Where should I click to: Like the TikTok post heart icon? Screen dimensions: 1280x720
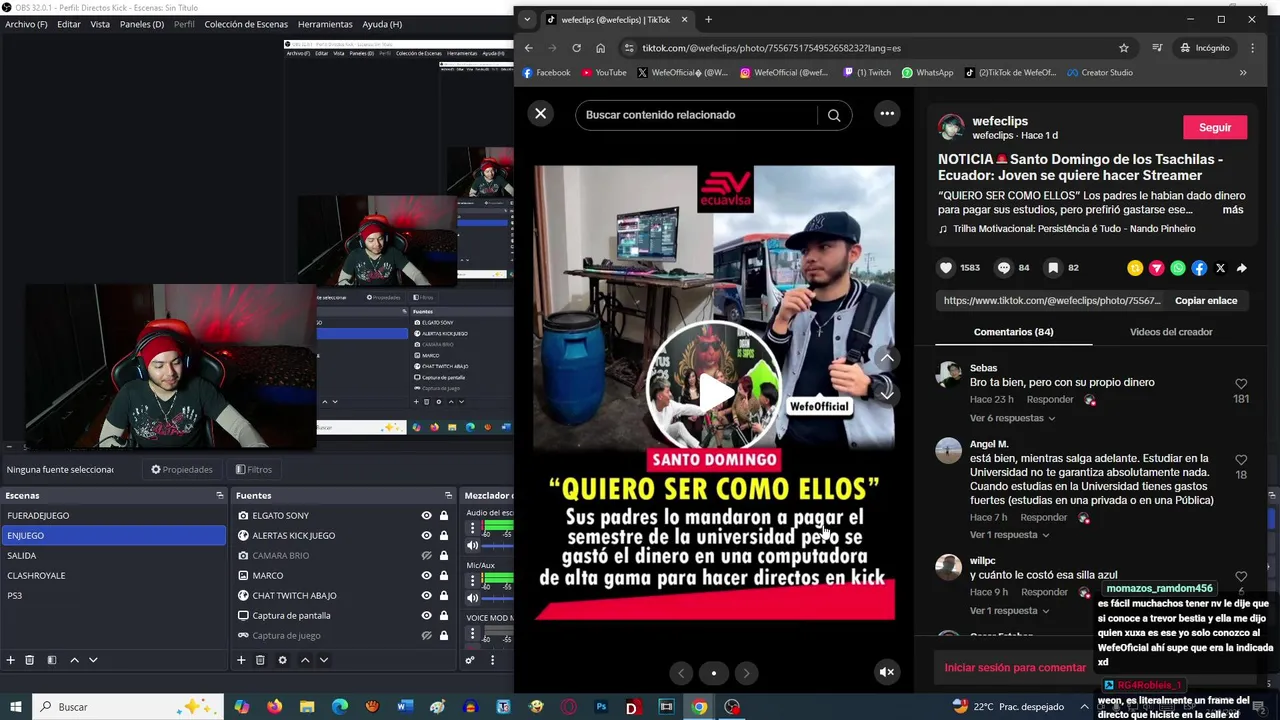[946, 268]
